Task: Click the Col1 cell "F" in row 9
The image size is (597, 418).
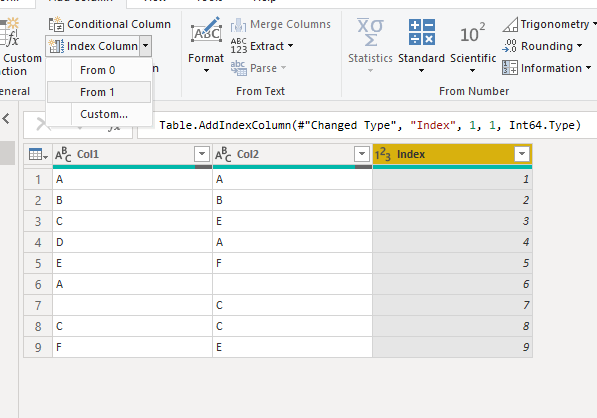Action: (132, 347)
